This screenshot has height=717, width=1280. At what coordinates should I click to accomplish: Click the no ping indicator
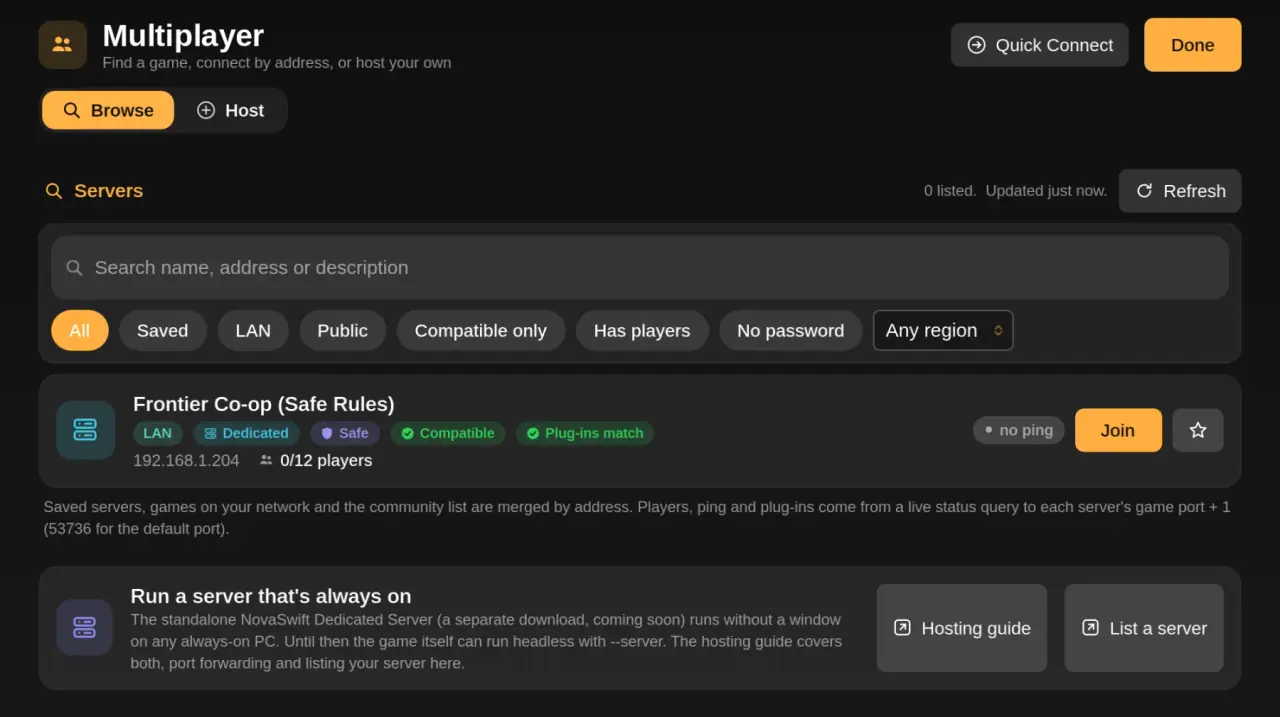[x=1019, y=430]
